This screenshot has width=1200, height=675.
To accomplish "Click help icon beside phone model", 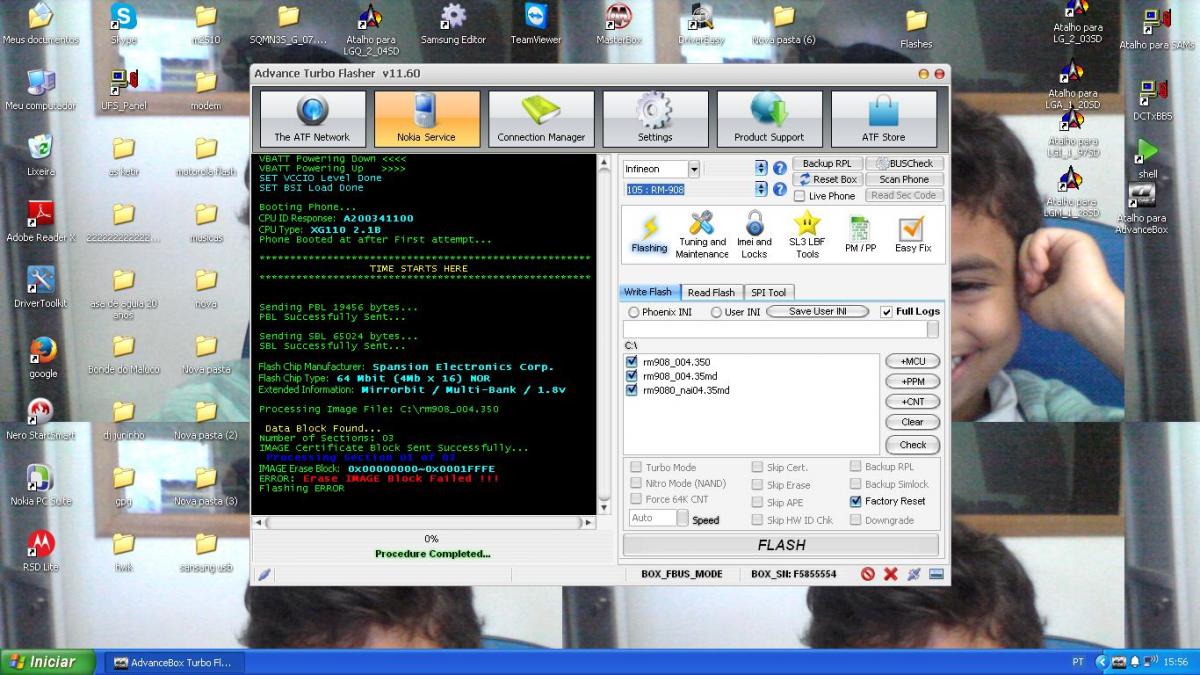I will [780, 189].
